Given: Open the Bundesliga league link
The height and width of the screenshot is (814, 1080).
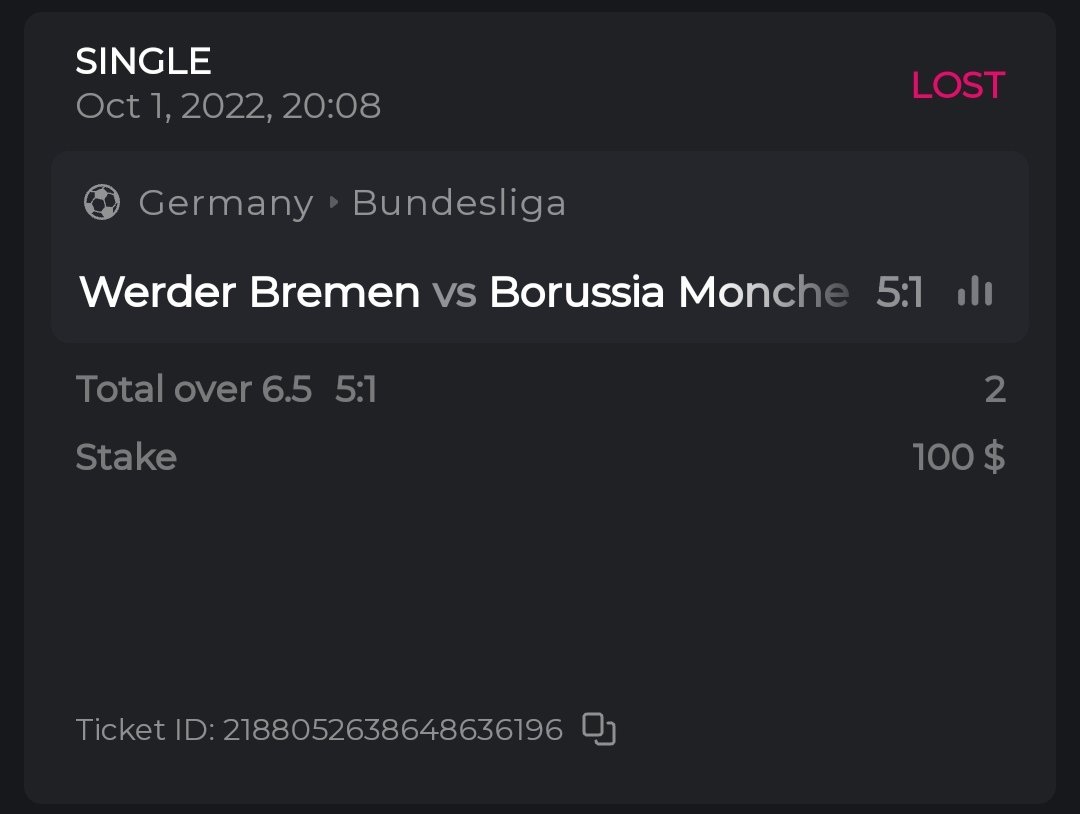Looking at the screenshot, I should (x=459, y=203).
